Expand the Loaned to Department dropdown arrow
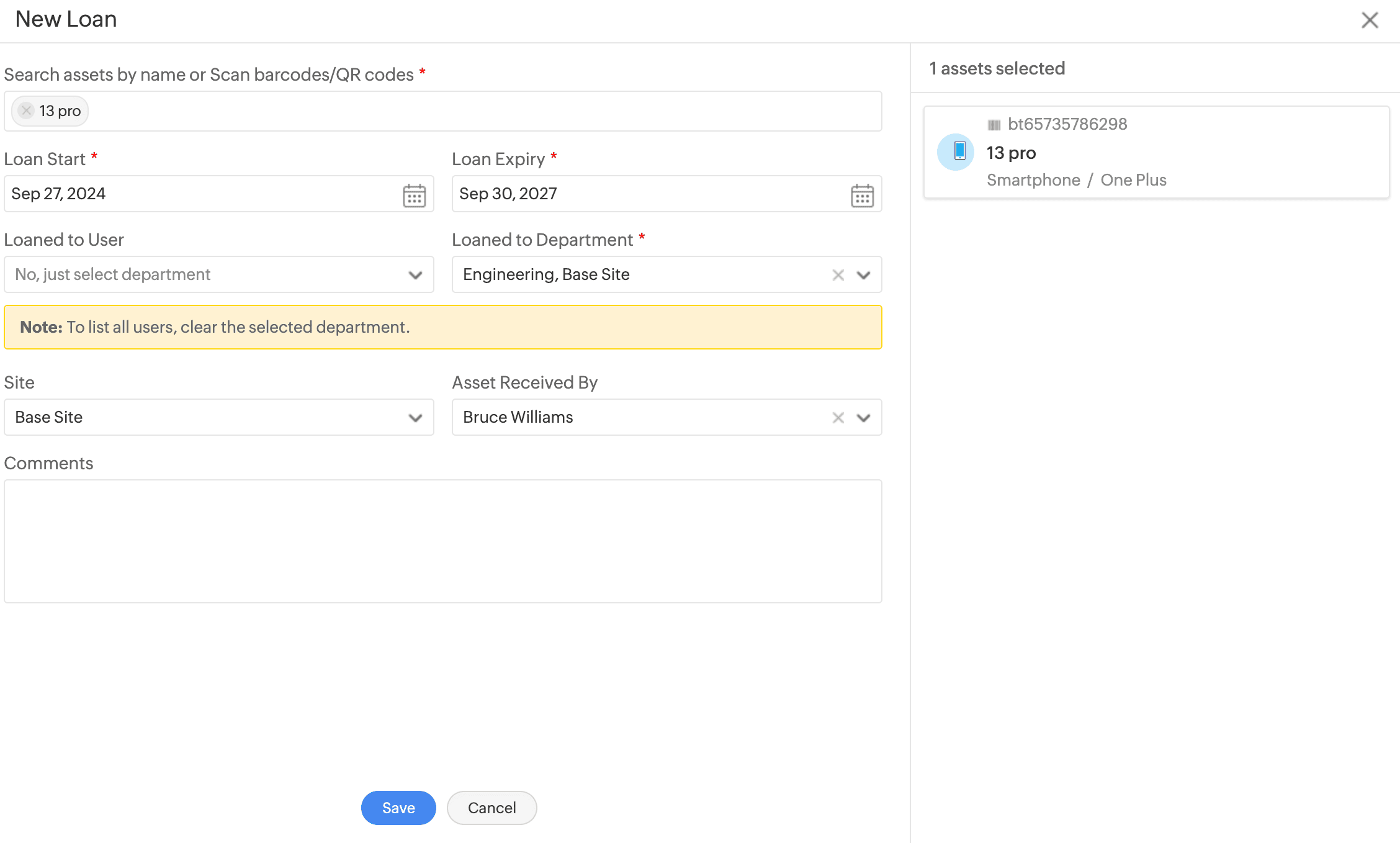 [863, 275]
